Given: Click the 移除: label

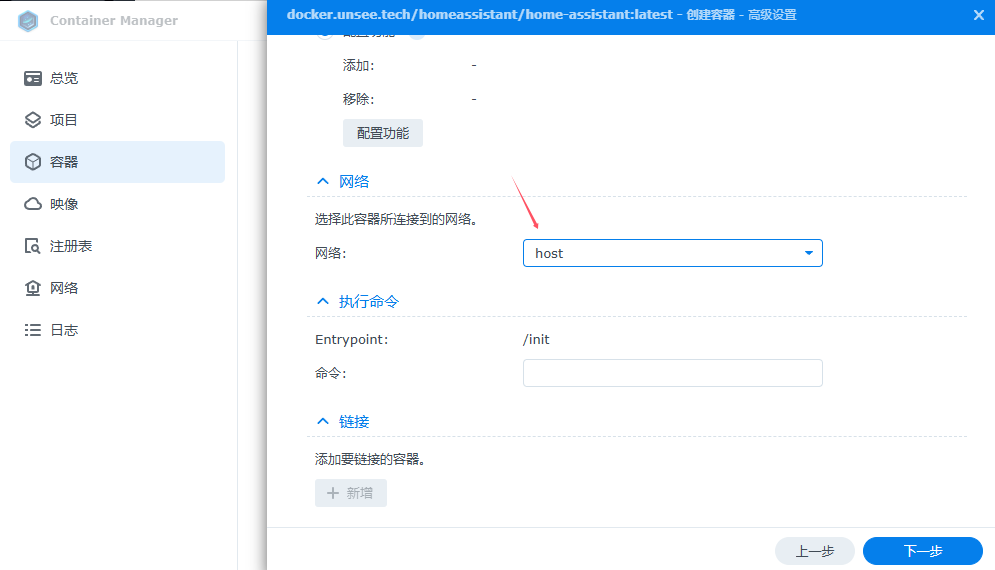Looking at the screenshot, I should coord(359,99).
